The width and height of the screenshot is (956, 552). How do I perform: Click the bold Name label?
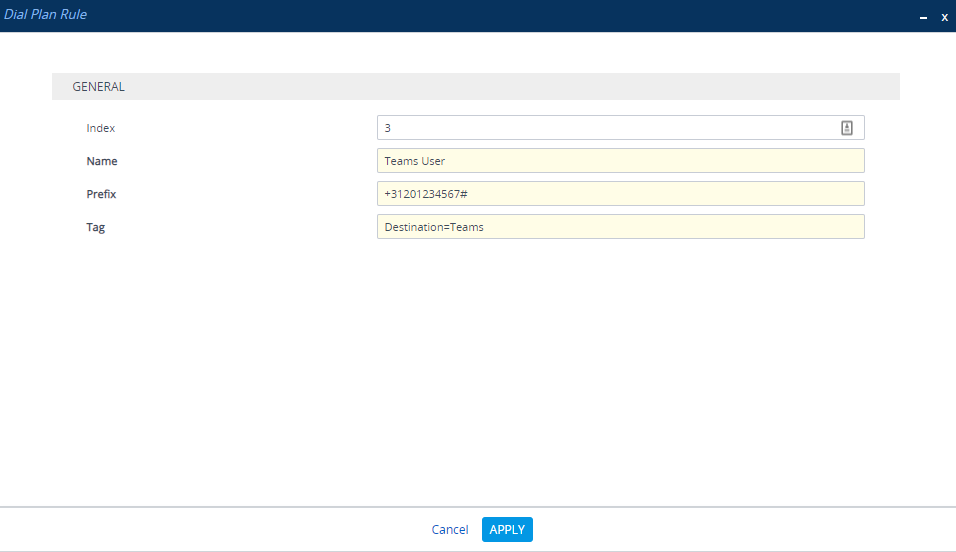(102, 161)
